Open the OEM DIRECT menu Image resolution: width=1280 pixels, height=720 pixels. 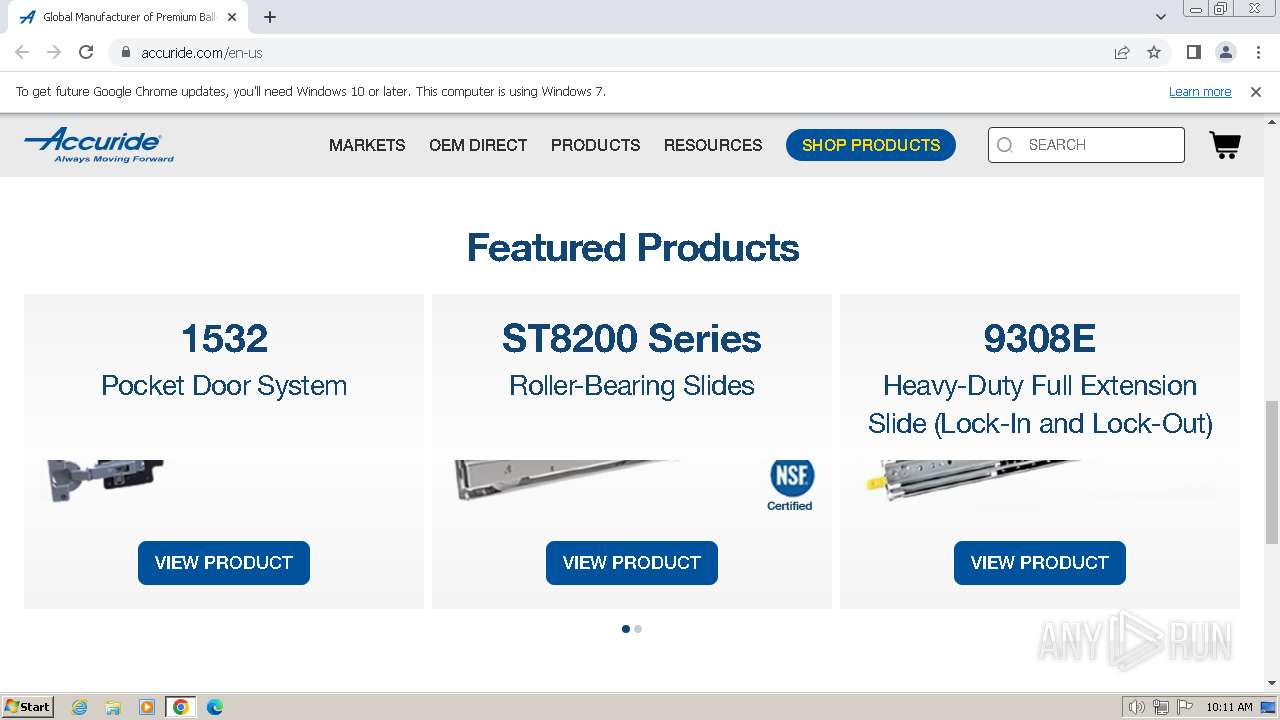click(x=478, y=145)
